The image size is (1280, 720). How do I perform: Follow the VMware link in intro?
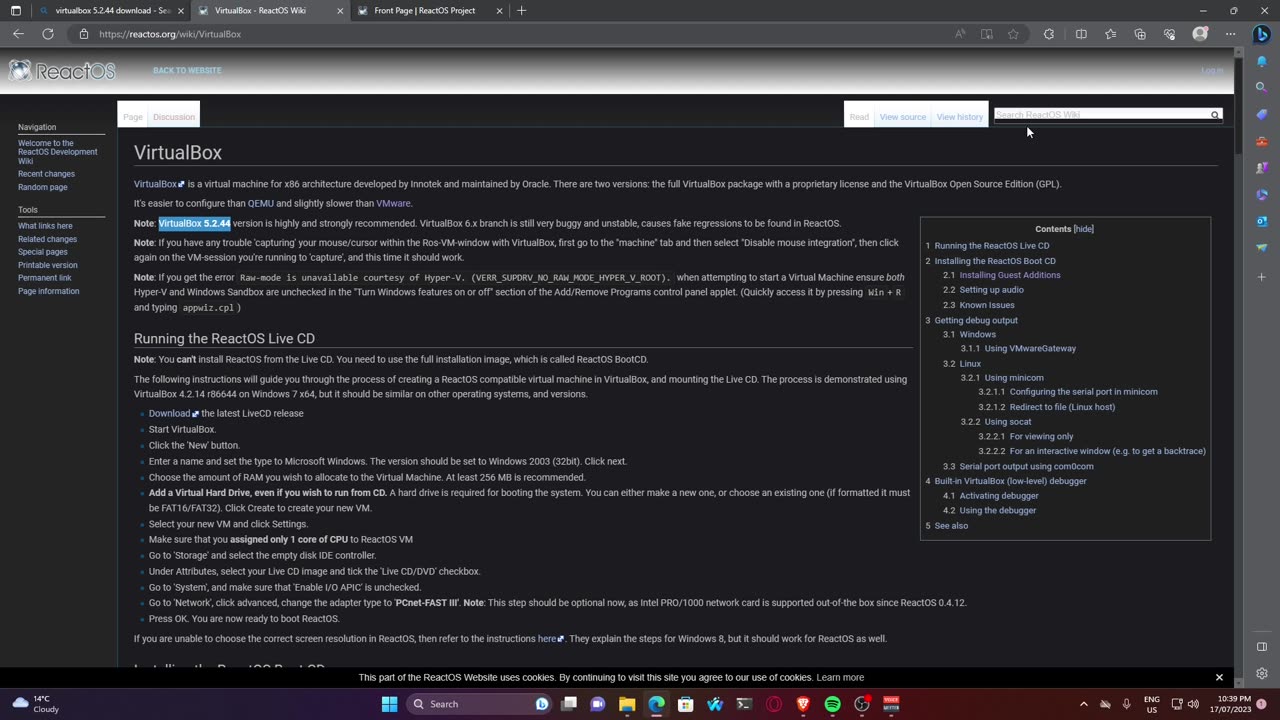click(393, 203)
